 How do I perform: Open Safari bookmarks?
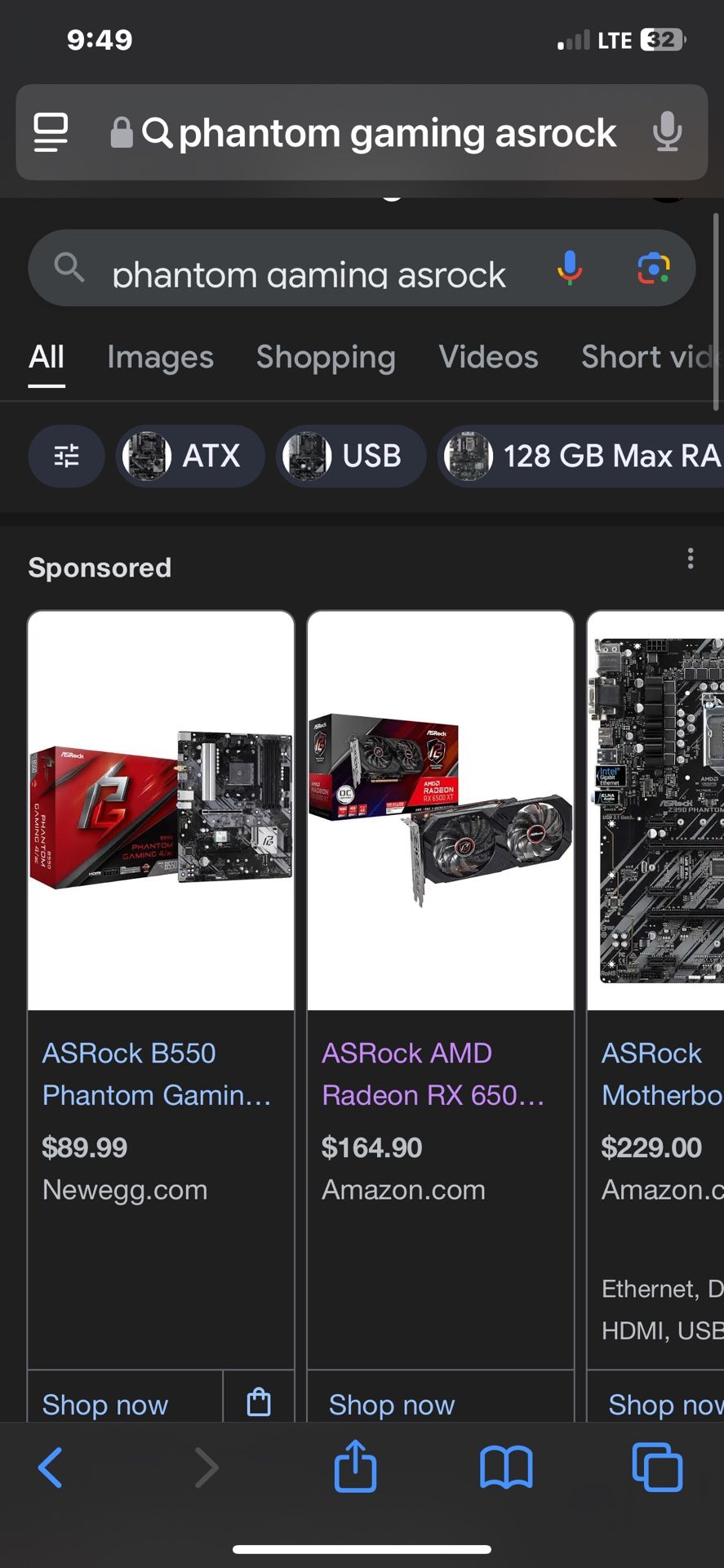506,1468
